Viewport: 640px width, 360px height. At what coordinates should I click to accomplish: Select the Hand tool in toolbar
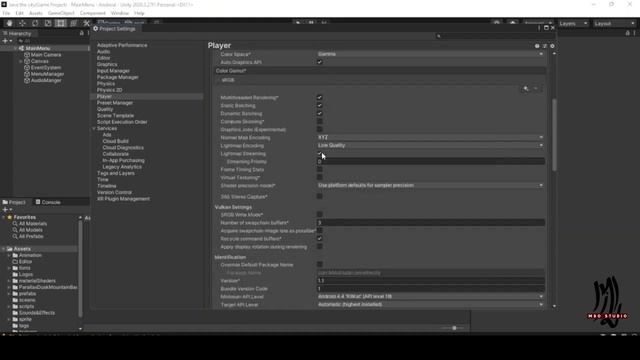(9, 23)
